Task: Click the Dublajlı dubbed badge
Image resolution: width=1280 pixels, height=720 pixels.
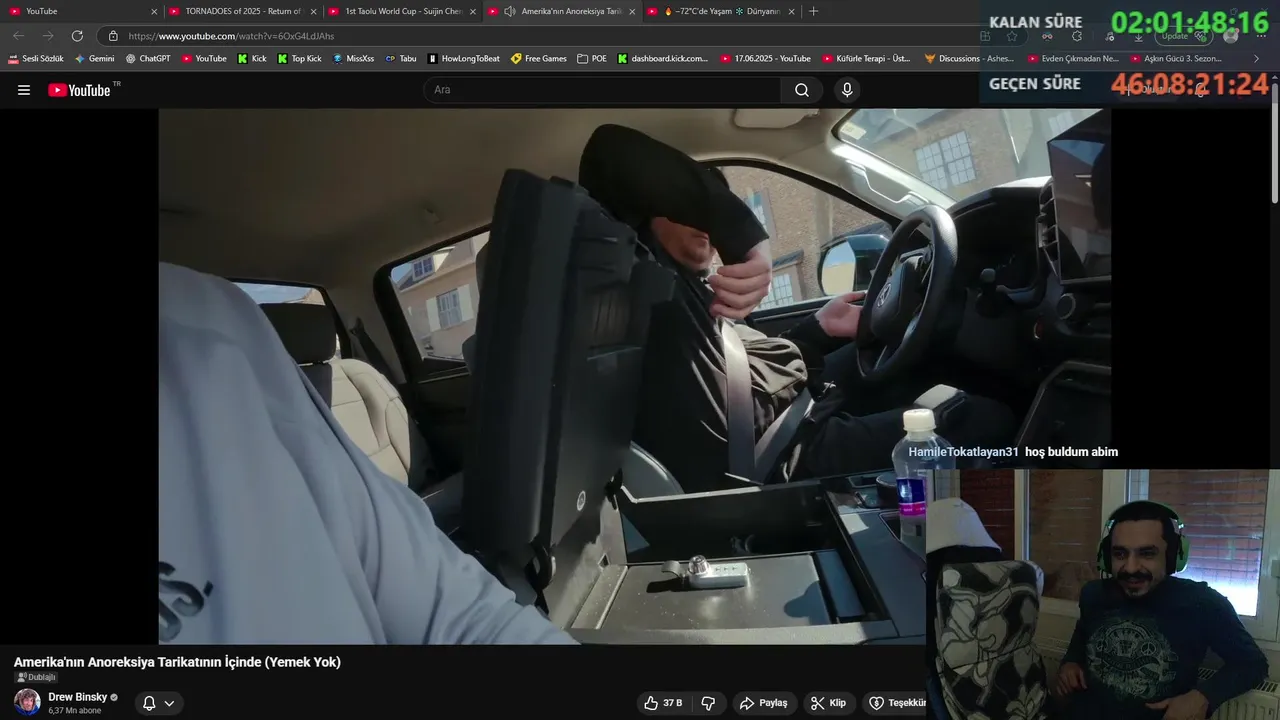Action: tap(36, 677)
